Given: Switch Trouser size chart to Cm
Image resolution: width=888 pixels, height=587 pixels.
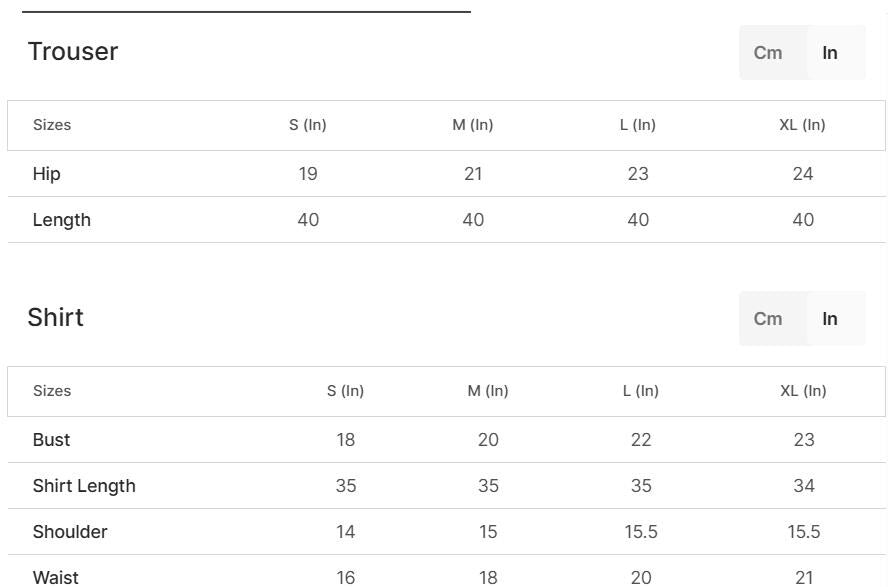Looking at the screenshot, I should pyautogui.click(x=768, y=53).
